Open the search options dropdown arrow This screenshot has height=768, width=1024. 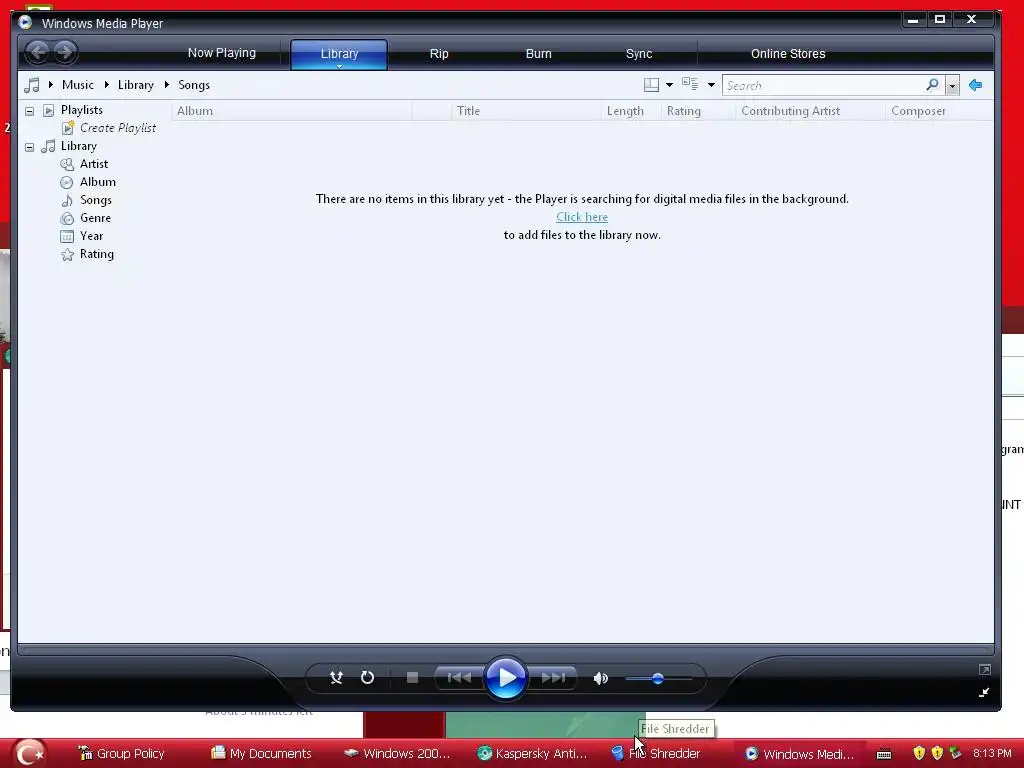click(x=952, y=86)
